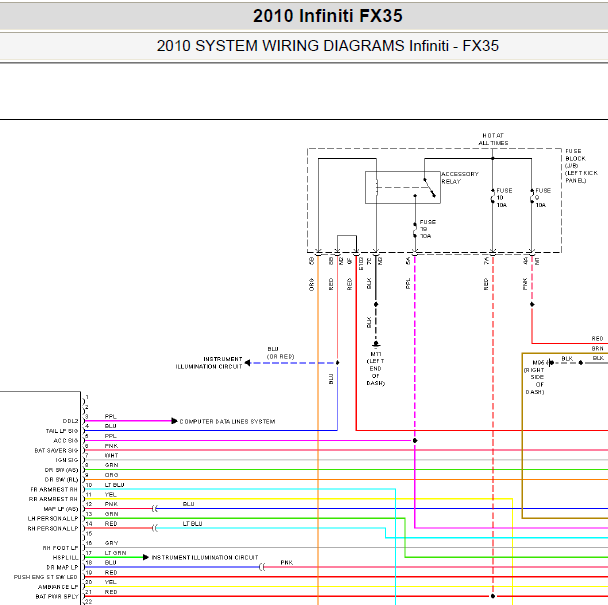The image size is (608, 605).
Task: Click the Hot At All Times label
Action: (493, 139)
